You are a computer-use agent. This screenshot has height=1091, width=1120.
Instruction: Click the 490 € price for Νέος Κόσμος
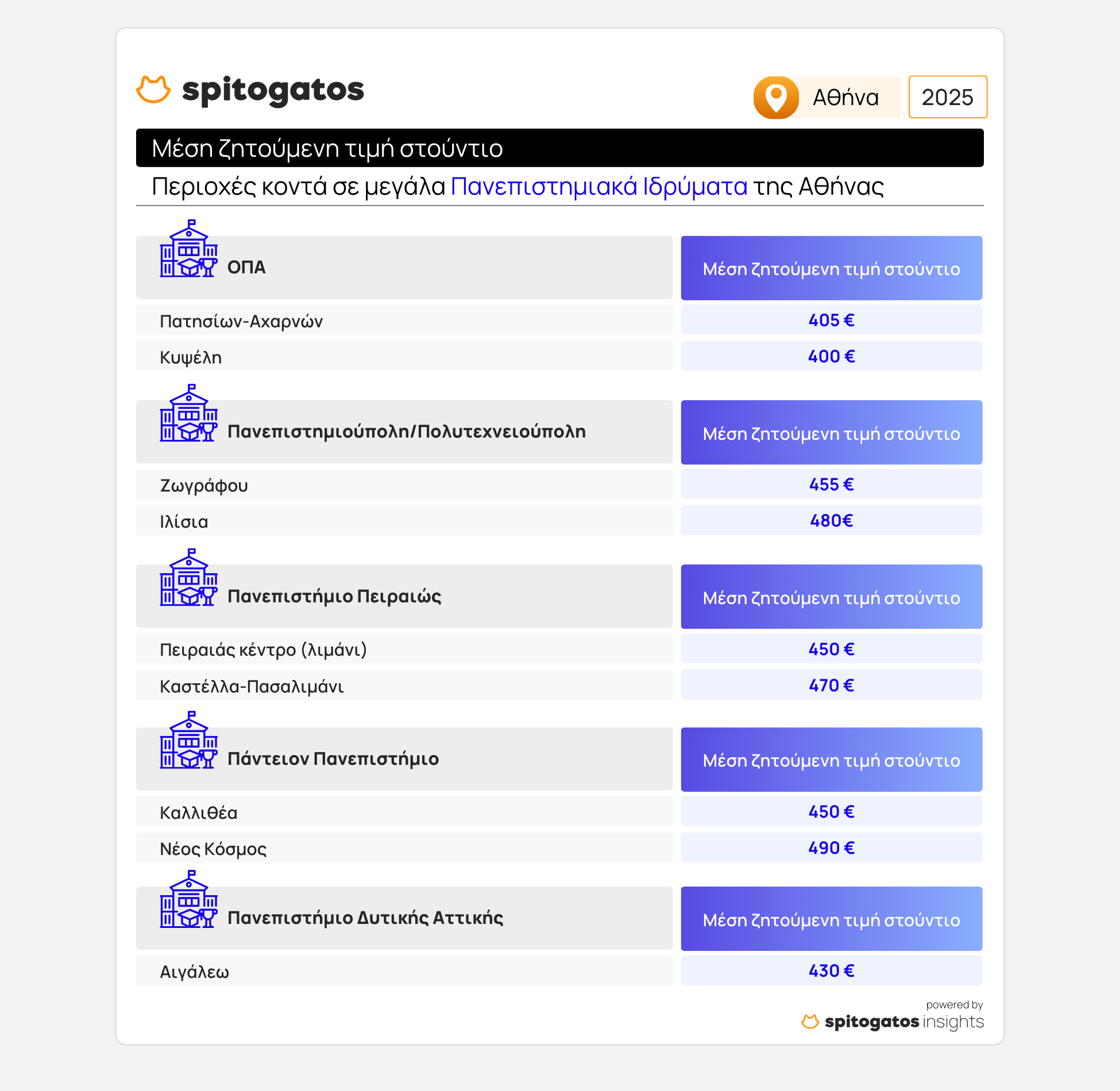(x=831, y=848)
